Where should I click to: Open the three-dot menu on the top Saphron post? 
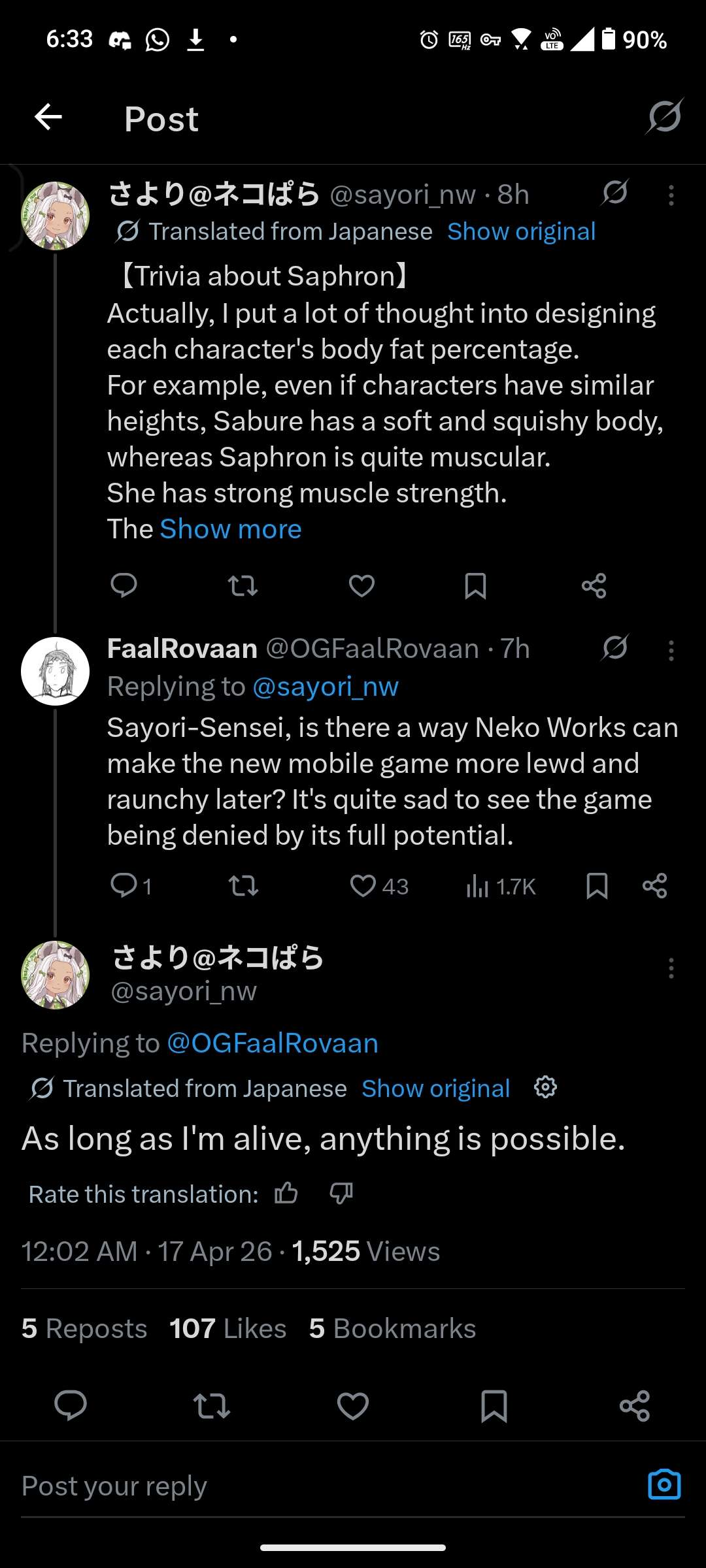671,195
